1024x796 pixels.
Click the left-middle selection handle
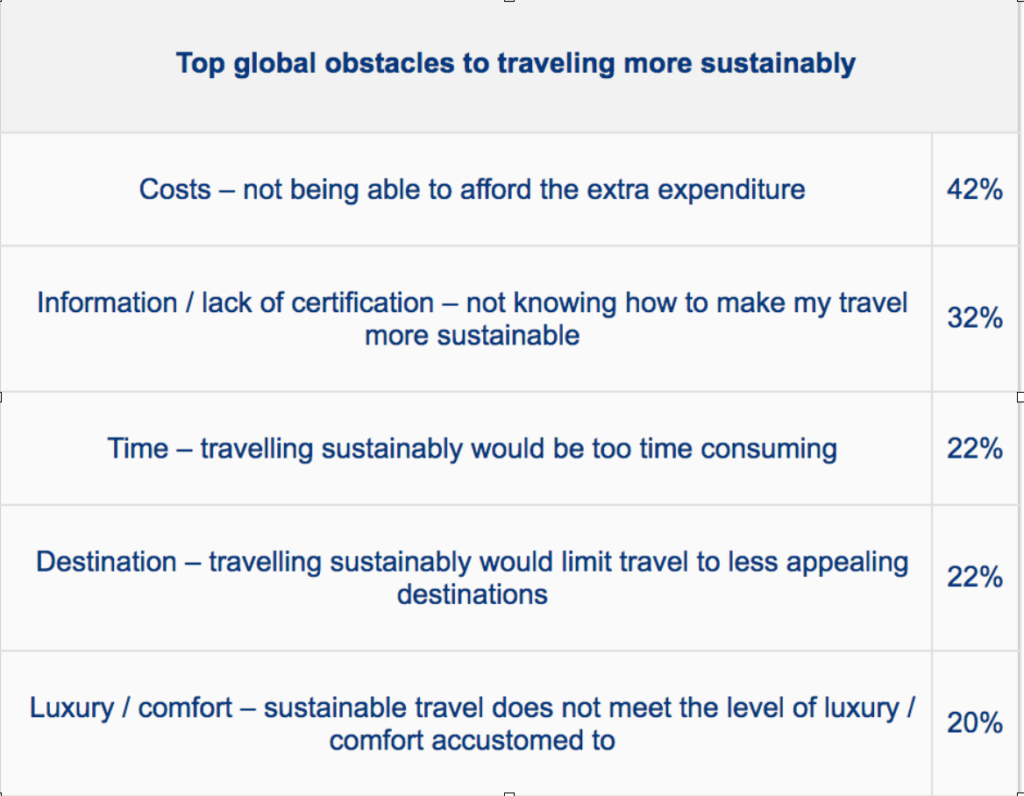[2, 397]
